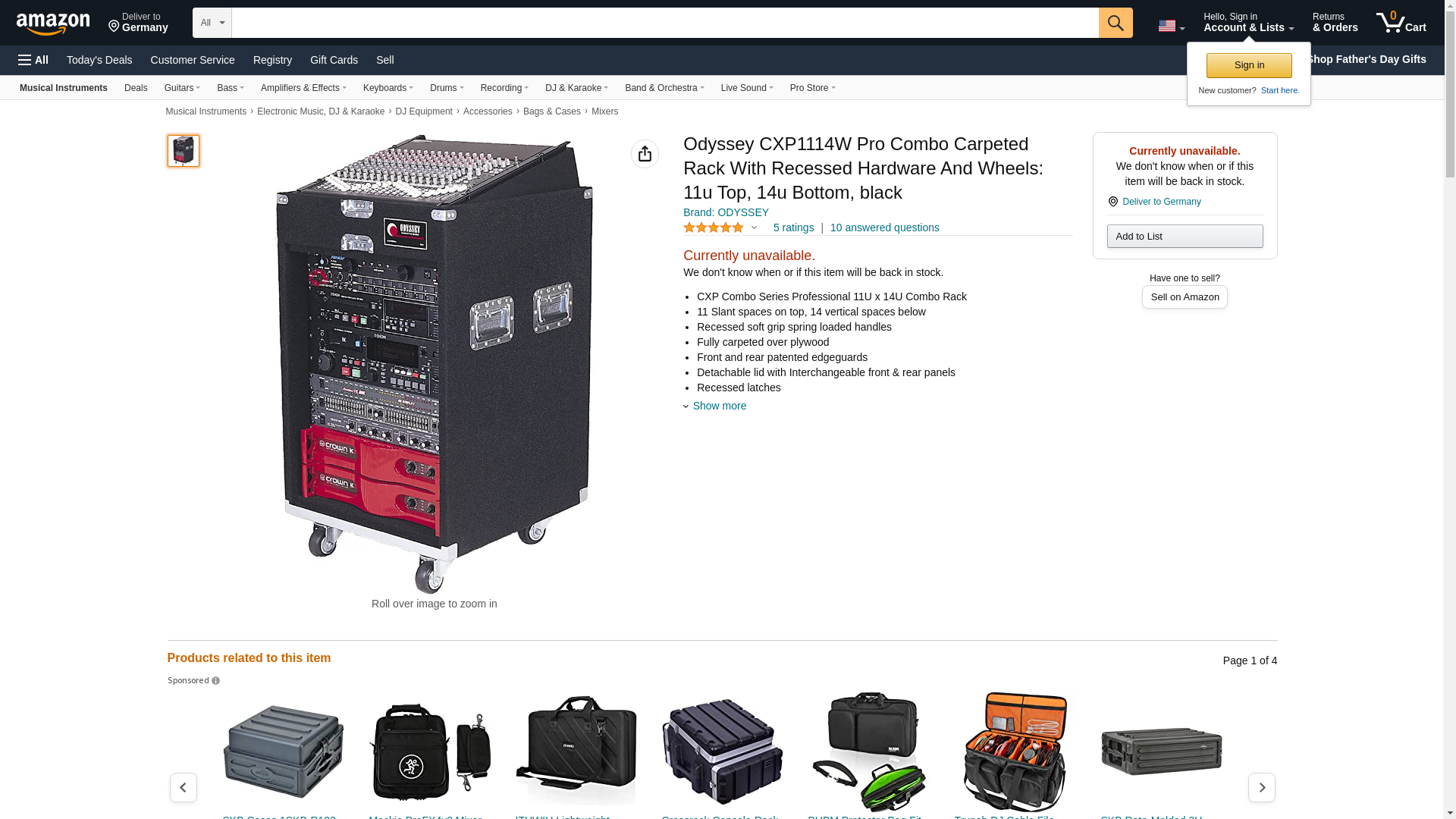The image size is (1456, 819).
Task: Click previous arrow in related products carousel
Action: pos(183,787)
